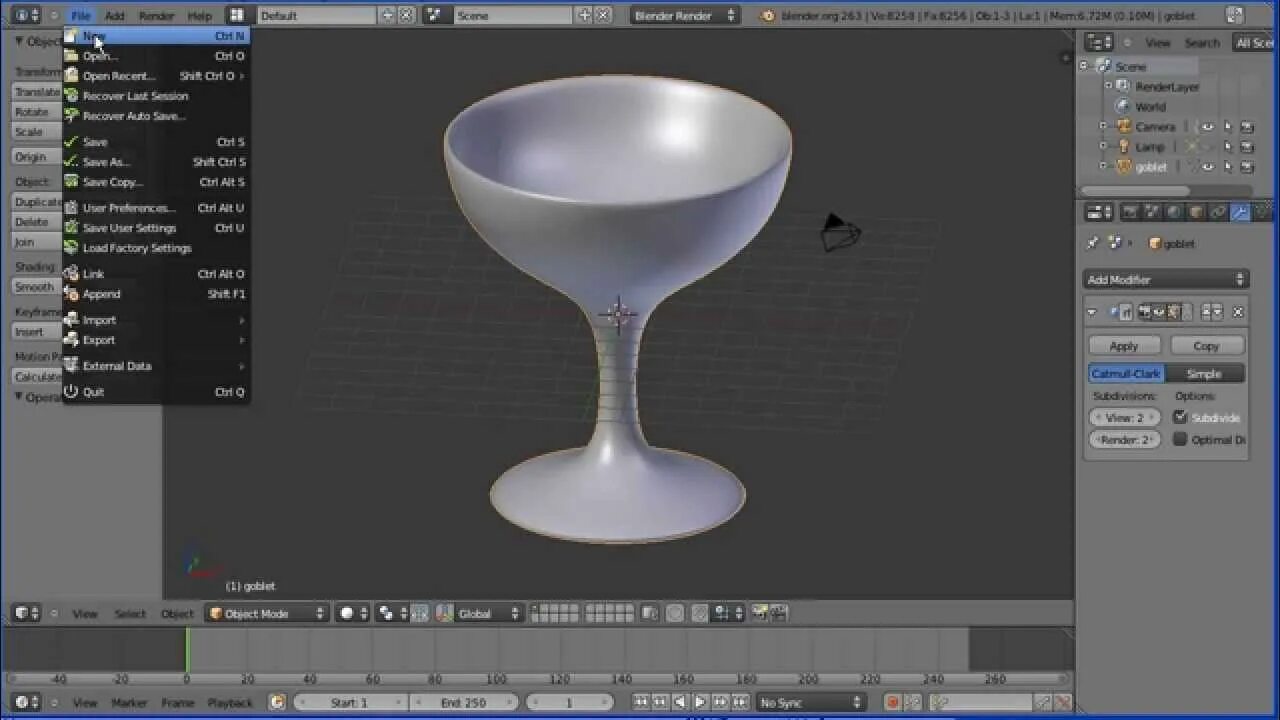Click the timeline record button icon

(x=892, y=703)
